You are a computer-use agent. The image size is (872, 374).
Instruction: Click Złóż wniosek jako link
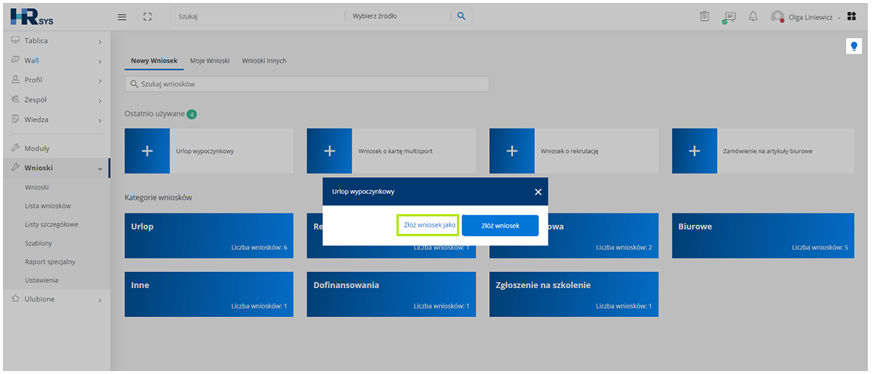click(x=429, y=225)
